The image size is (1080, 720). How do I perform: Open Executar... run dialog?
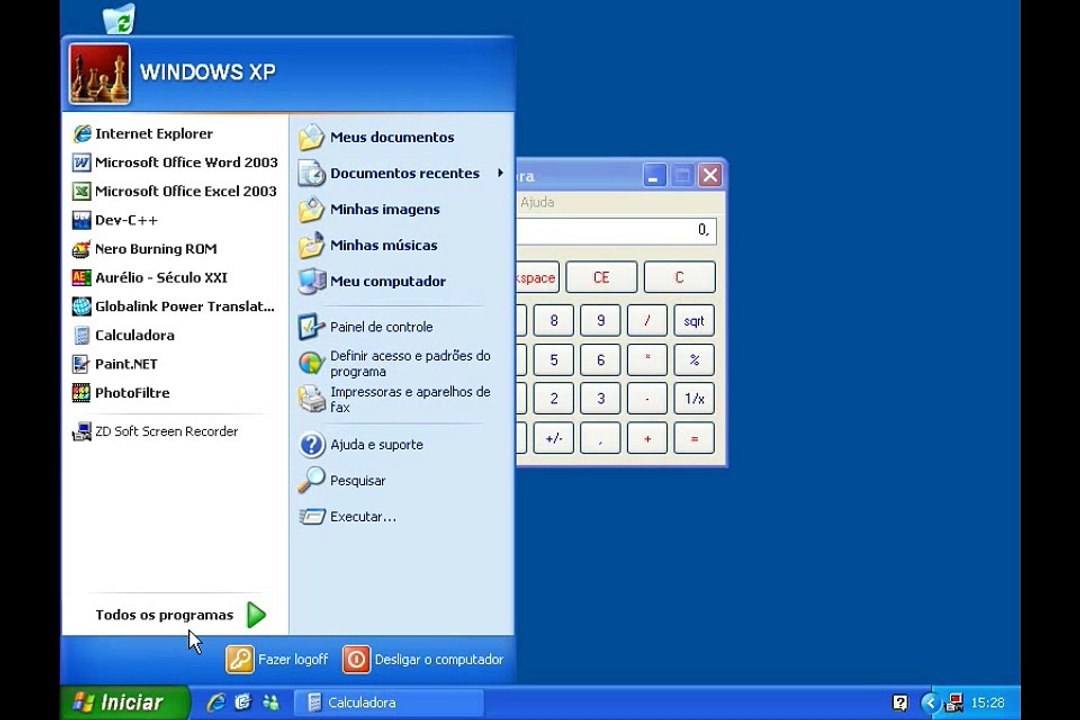click(x=348, y=517)
